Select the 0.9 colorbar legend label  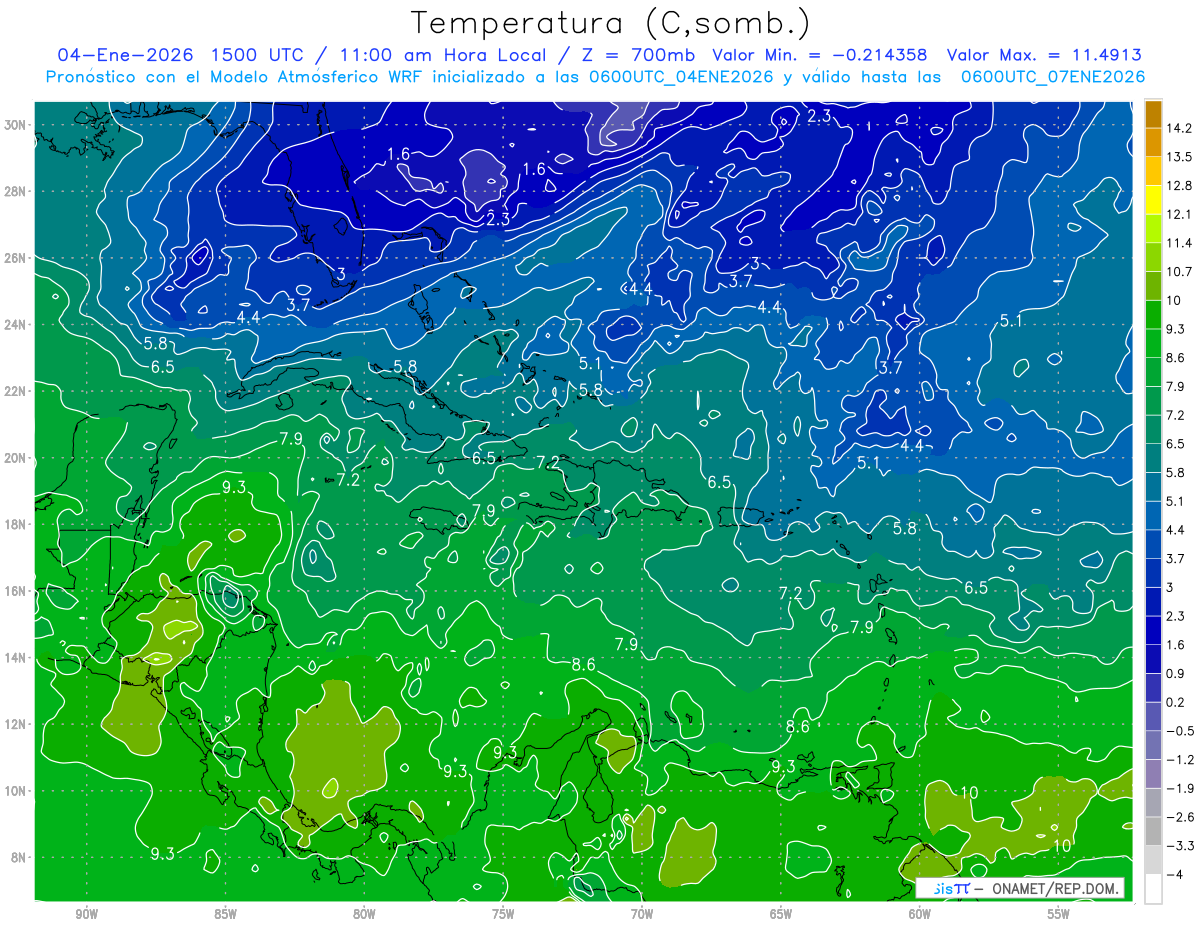[x=1175, y=673]
